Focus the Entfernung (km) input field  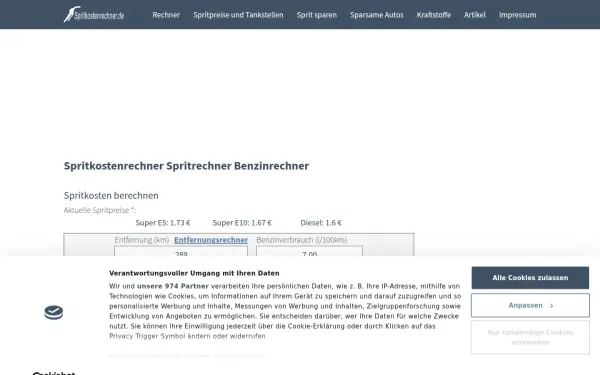181,251
